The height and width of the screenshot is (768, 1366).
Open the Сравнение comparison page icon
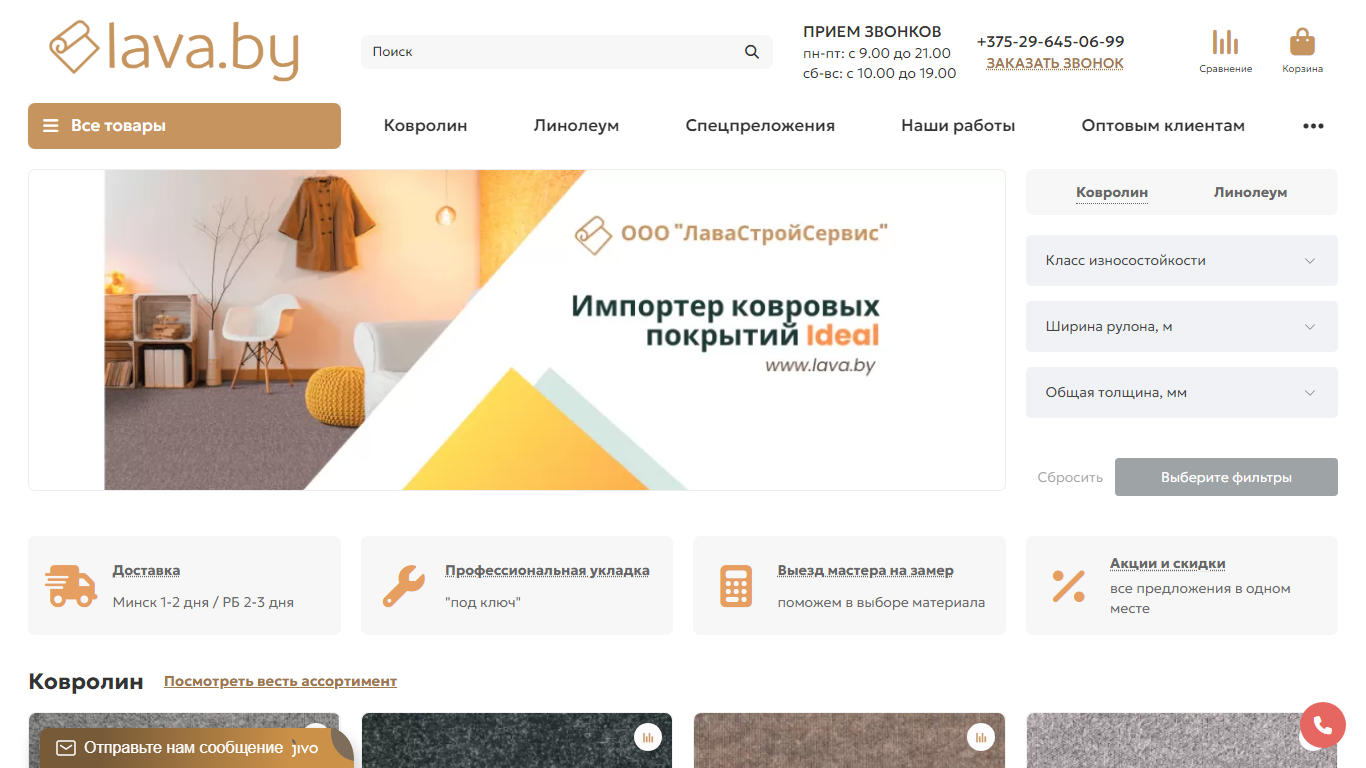coord(1225,51)
